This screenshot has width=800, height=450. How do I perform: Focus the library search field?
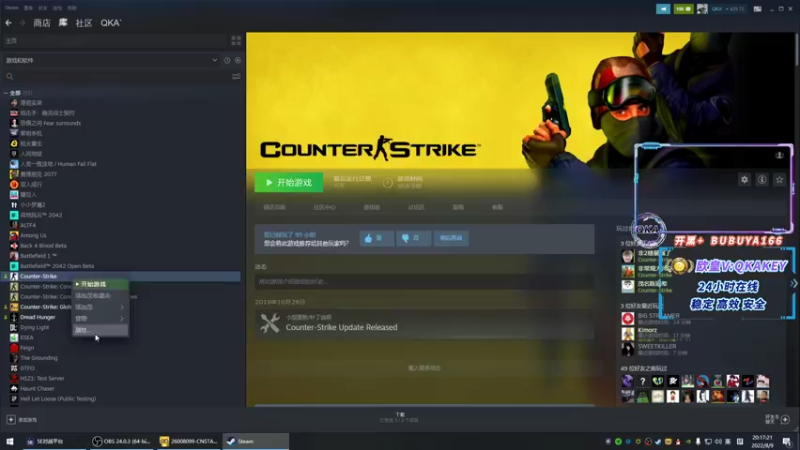116,77
